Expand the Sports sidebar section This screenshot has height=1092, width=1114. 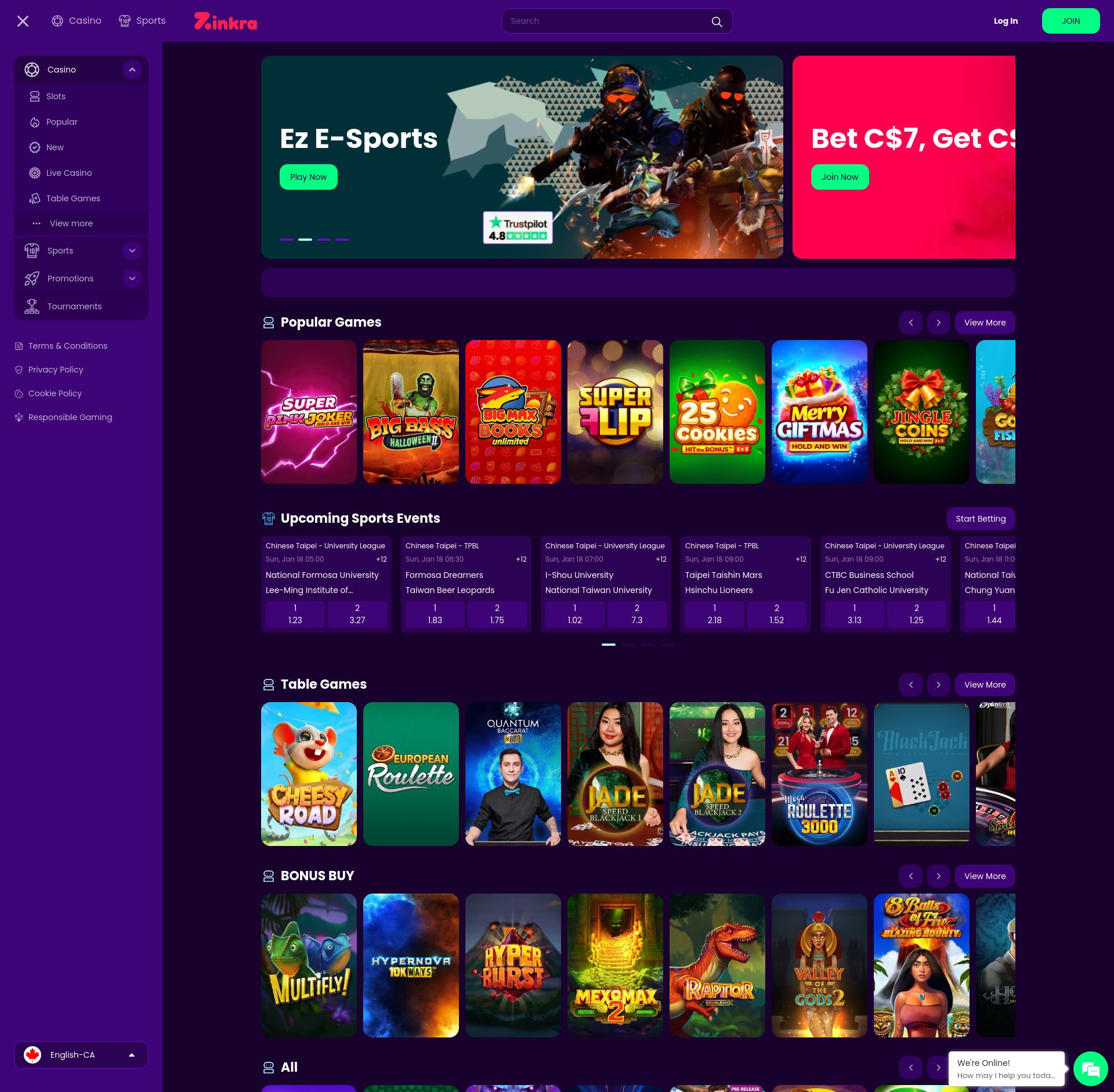(x=132, y=251)
